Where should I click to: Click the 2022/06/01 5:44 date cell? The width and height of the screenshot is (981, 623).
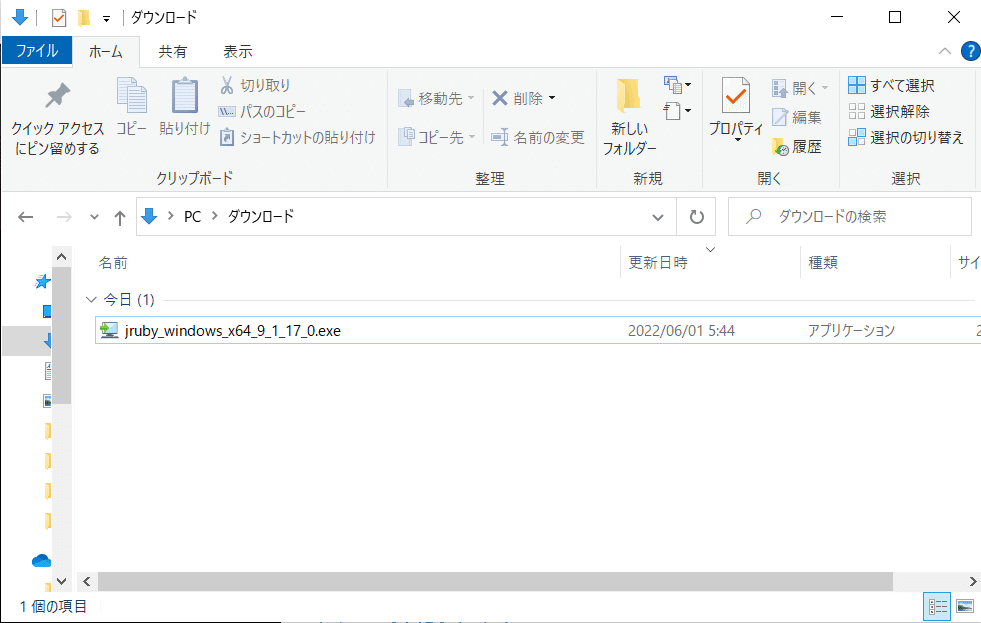coord(681,330)
